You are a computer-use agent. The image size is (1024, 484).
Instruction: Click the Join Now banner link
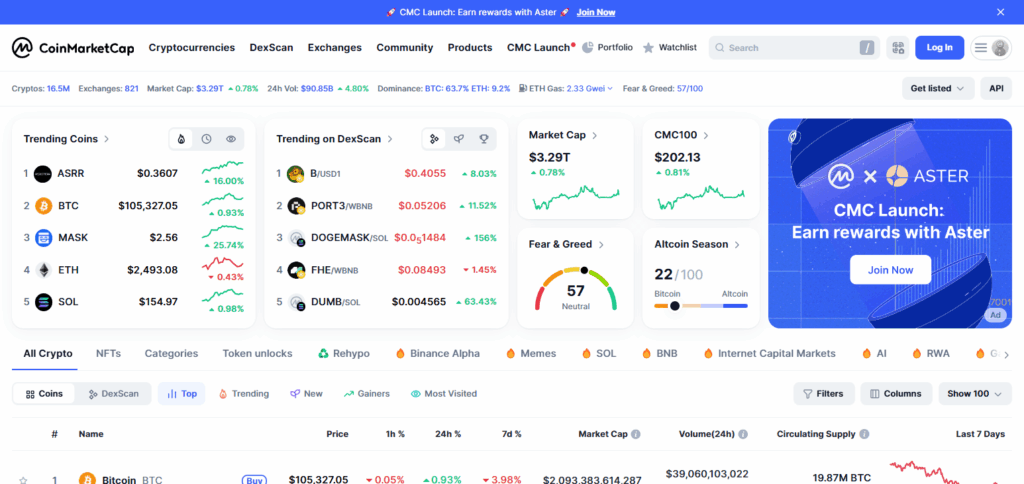tap(596, 12)
